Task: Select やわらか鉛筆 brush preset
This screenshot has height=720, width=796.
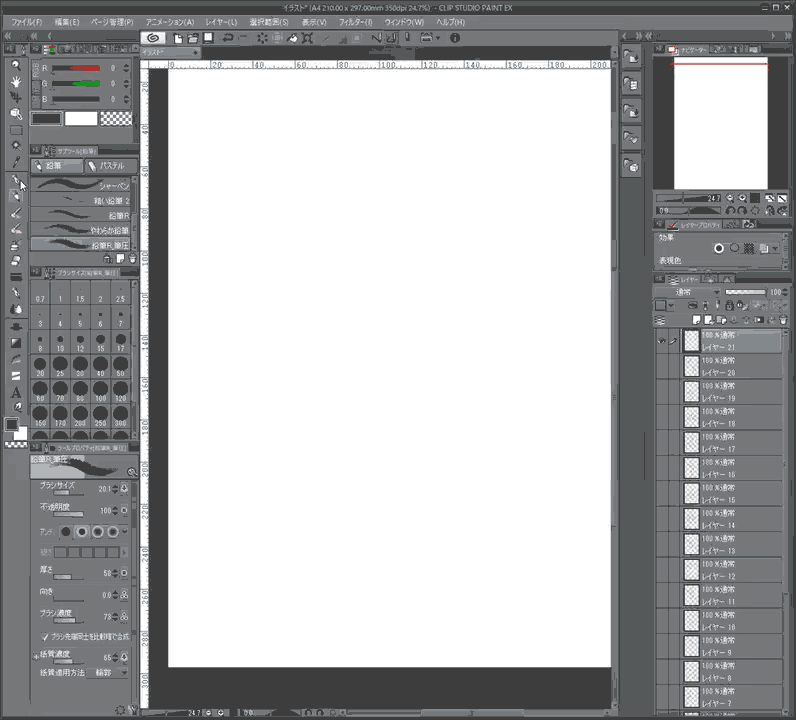Action: (x=81, y=230)
